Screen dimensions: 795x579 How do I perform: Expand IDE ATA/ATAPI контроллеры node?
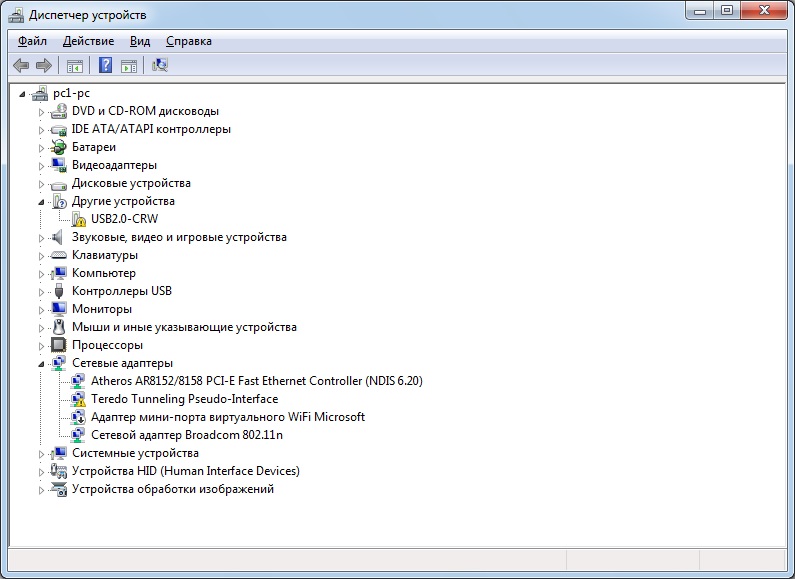pos(42,130)
